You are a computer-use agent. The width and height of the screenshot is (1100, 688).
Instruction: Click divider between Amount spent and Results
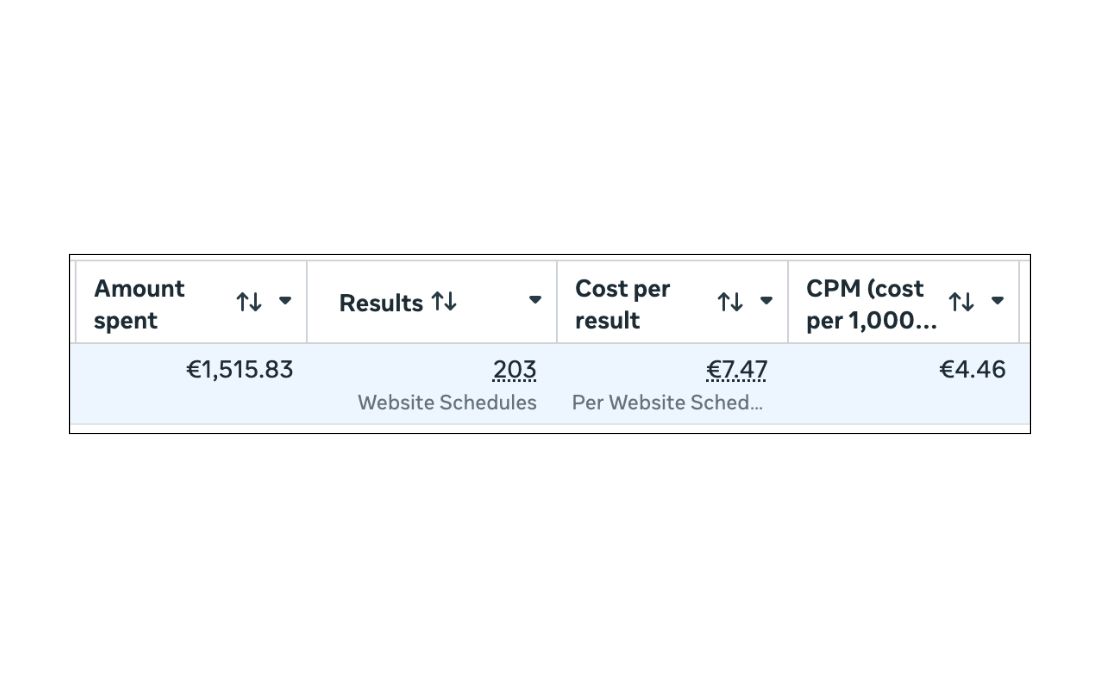[307, 301]
